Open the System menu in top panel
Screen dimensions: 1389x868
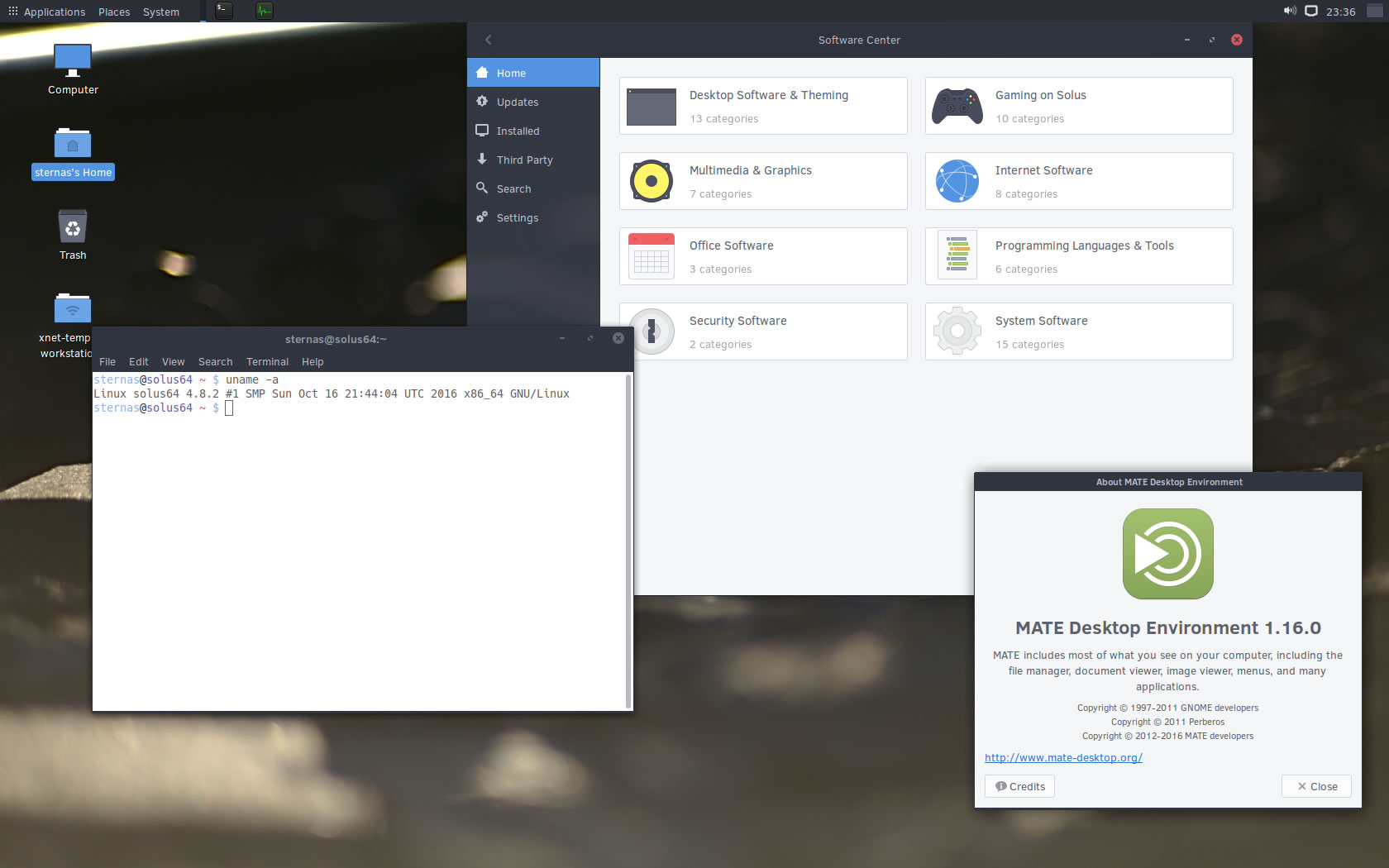tap(160, 12)
